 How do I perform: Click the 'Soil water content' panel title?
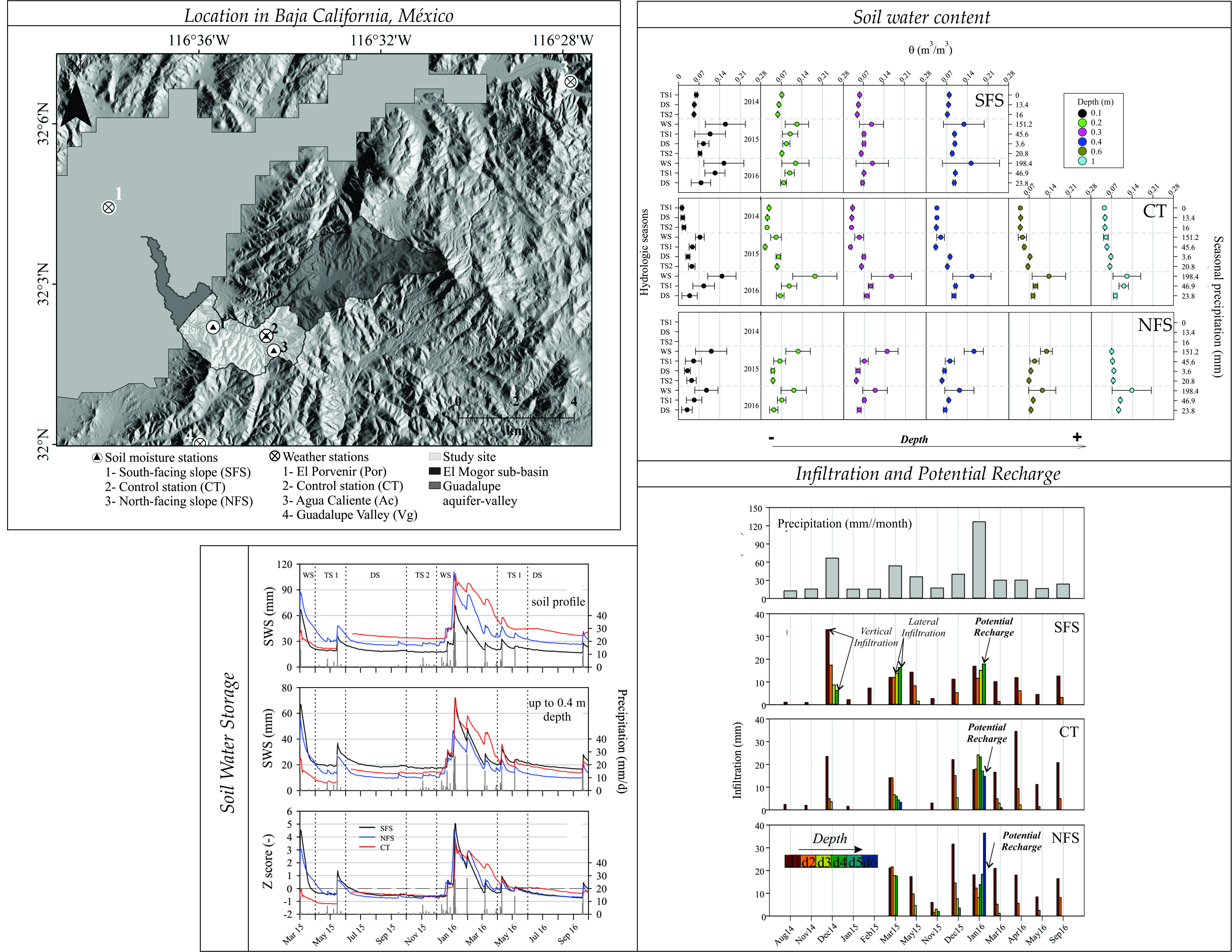point(921,17)
